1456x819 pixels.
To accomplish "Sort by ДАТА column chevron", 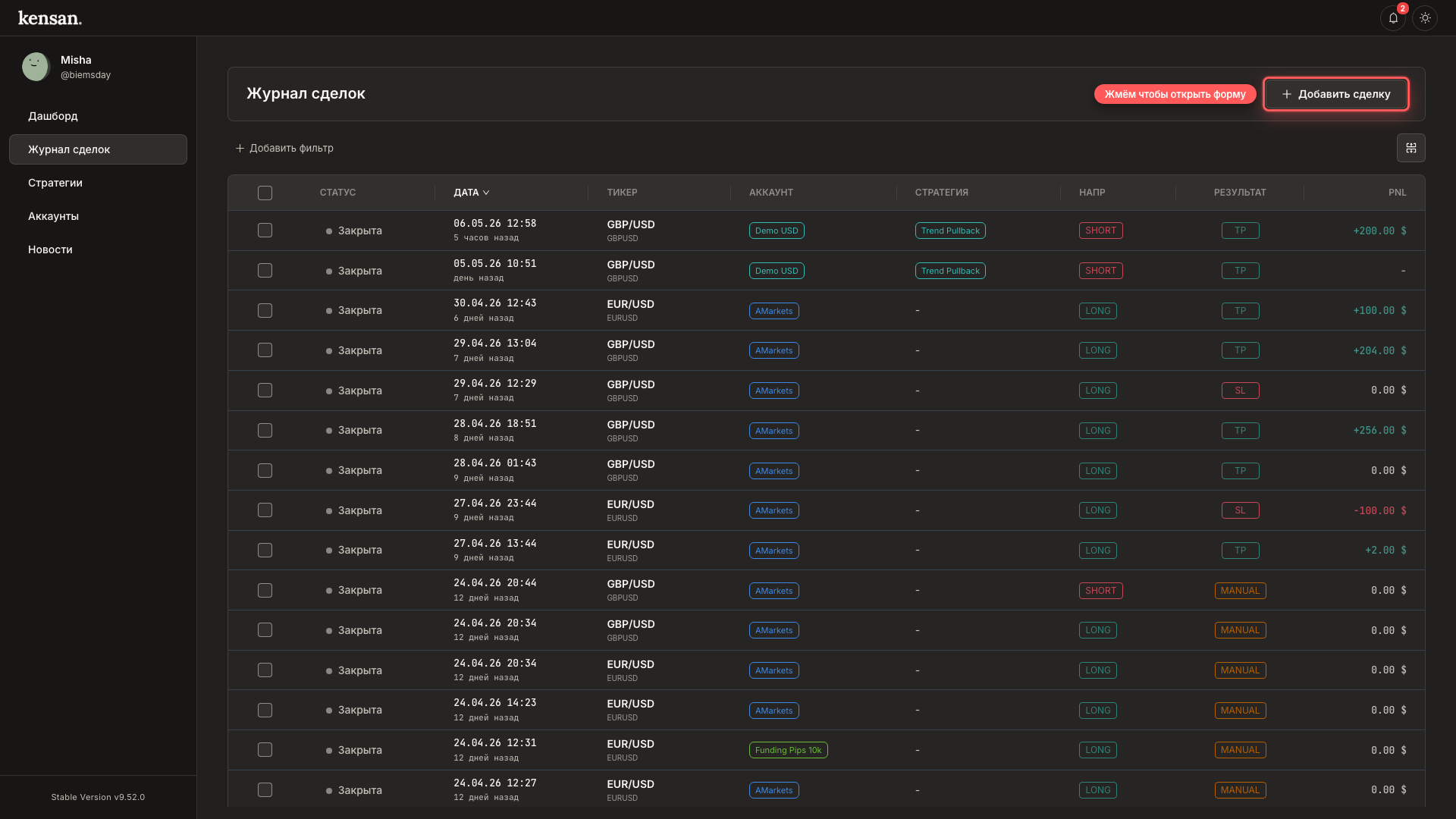I will click(486, 193).
